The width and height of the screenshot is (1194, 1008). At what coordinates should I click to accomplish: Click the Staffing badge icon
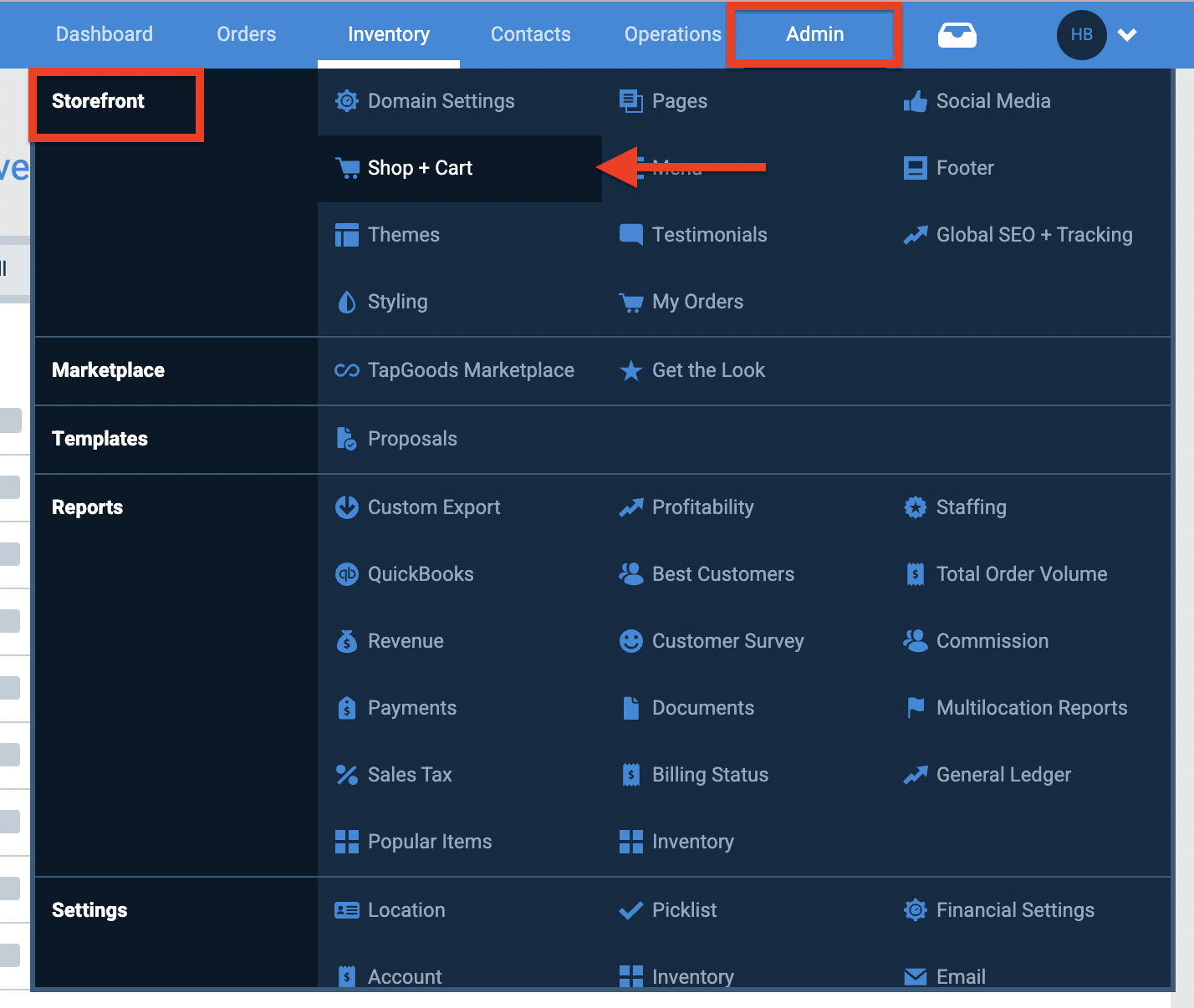pyautogui.click(x=915, y=507)
